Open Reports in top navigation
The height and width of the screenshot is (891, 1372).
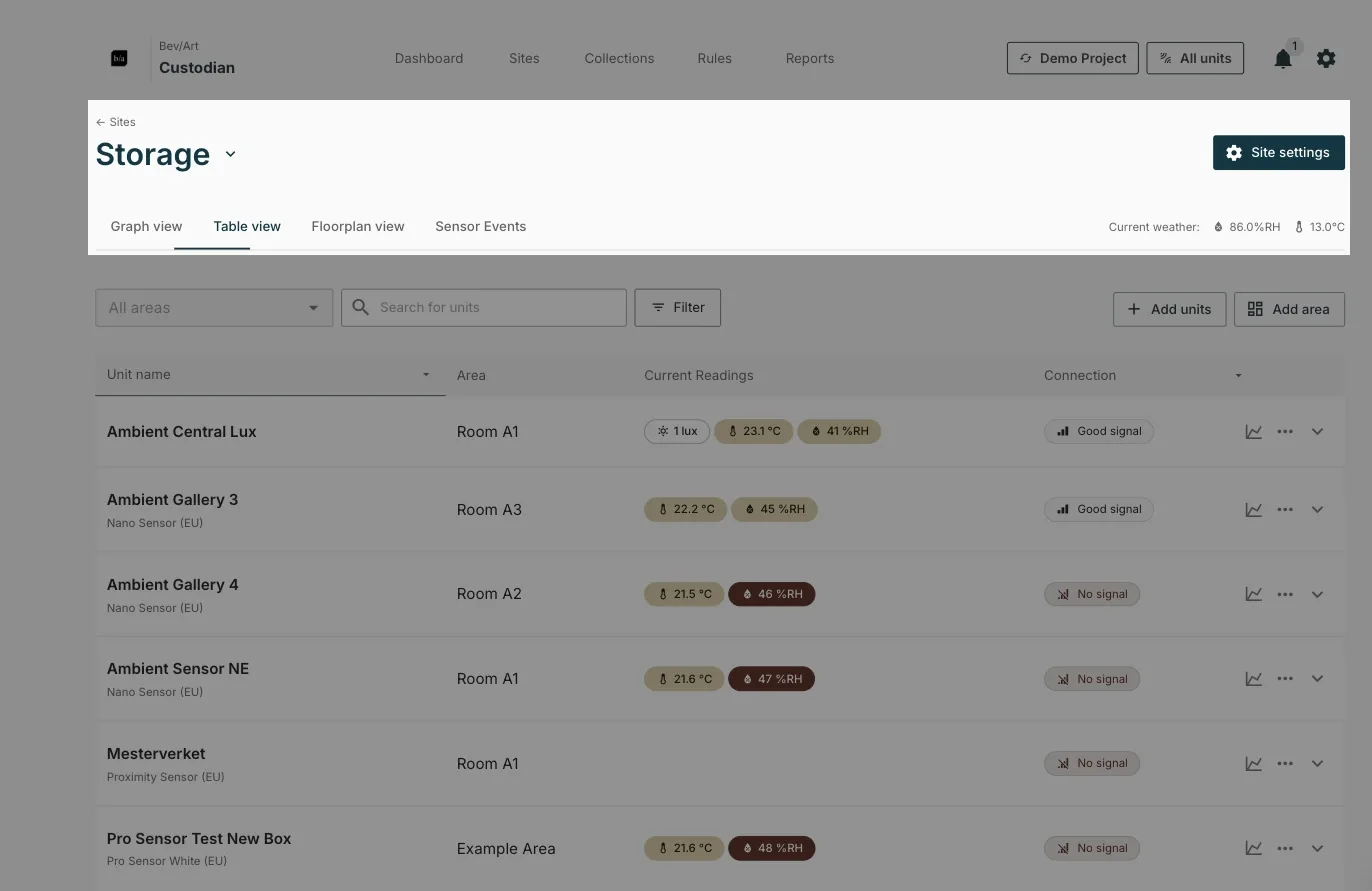click(x=810, y=59)
